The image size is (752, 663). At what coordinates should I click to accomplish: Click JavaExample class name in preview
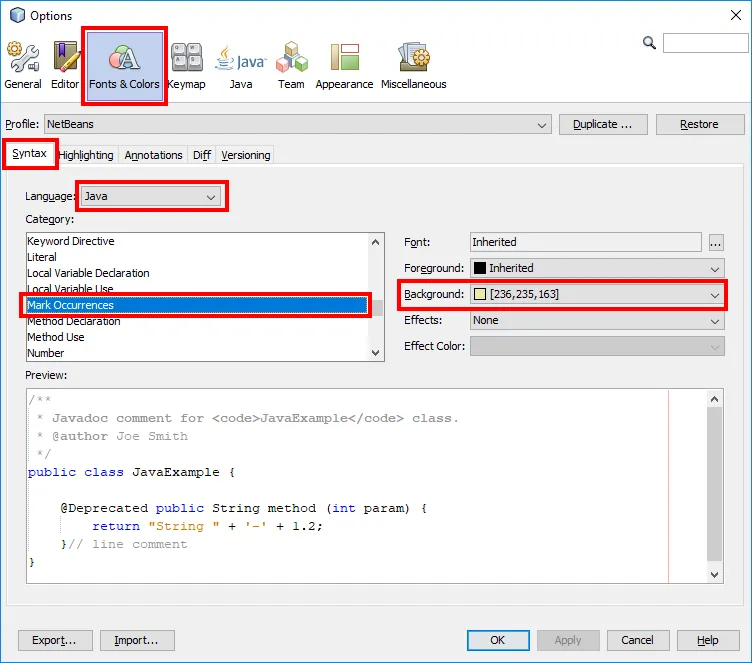coord(176,472)
